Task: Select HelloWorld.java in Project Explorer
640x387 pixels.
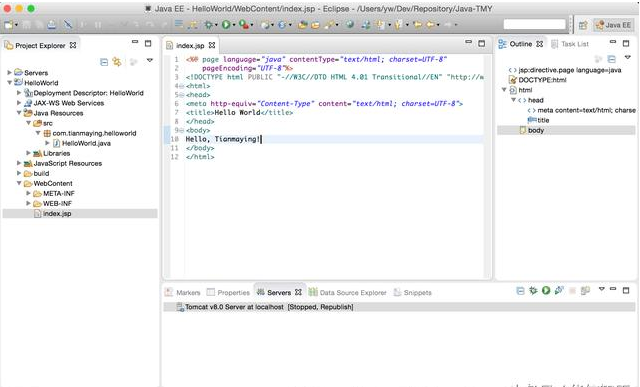Action: click(x=86, y=143)
